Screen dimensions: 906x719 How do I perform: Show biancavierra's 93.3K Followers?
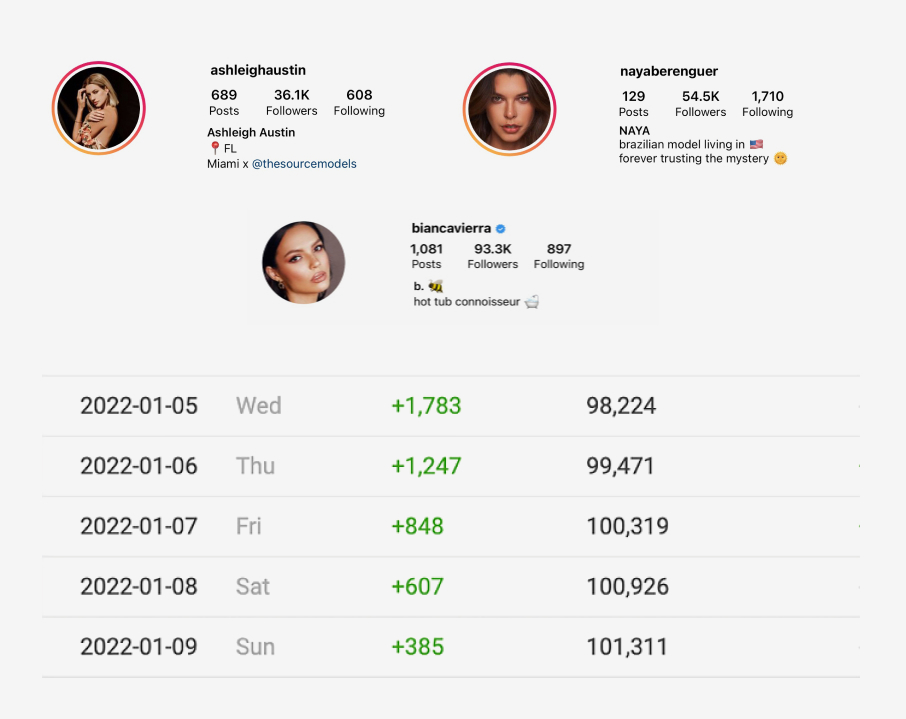coord(493,256)
